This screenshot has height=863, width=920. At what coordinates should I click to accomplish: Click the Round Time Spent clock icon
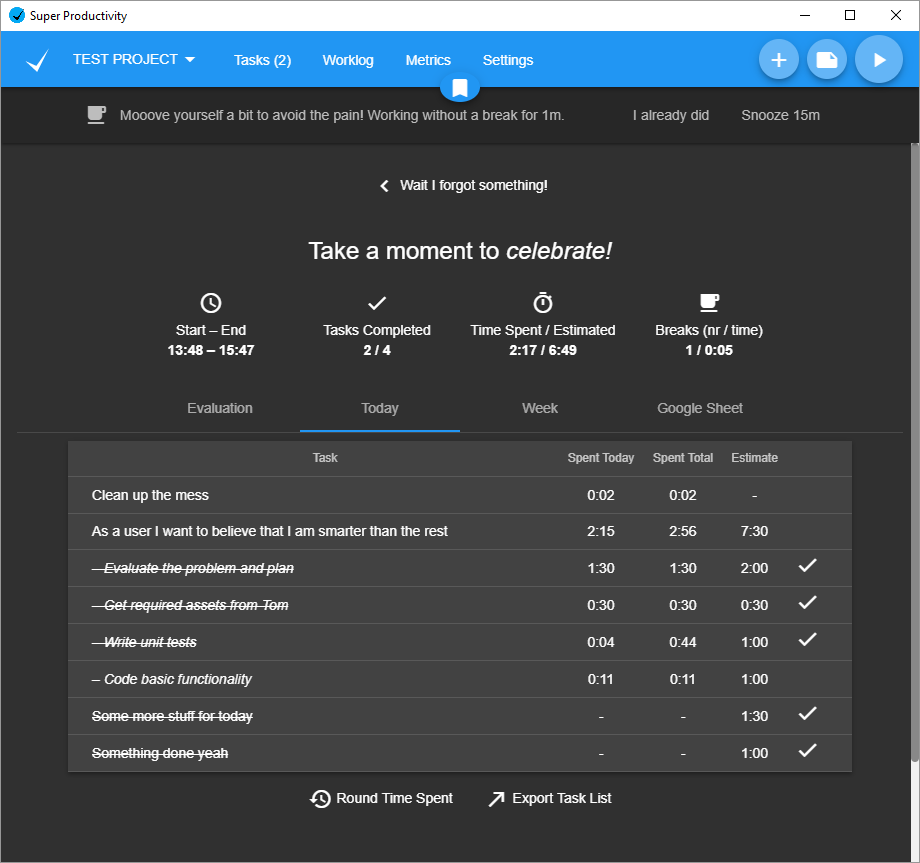click(320, 799)
